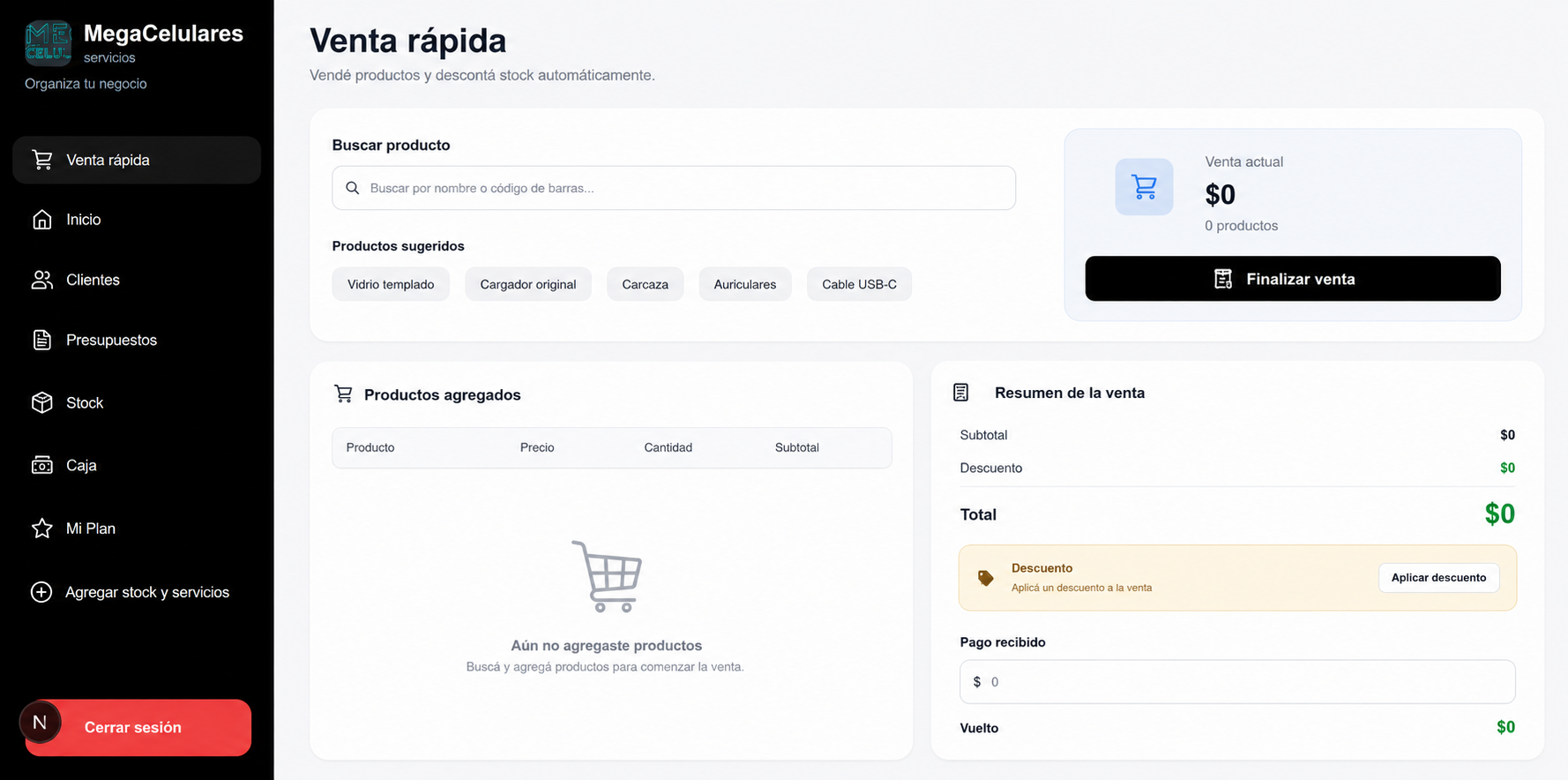Click the cash icon beside Caja
The image size is (1568, 780).
(42, 465)
